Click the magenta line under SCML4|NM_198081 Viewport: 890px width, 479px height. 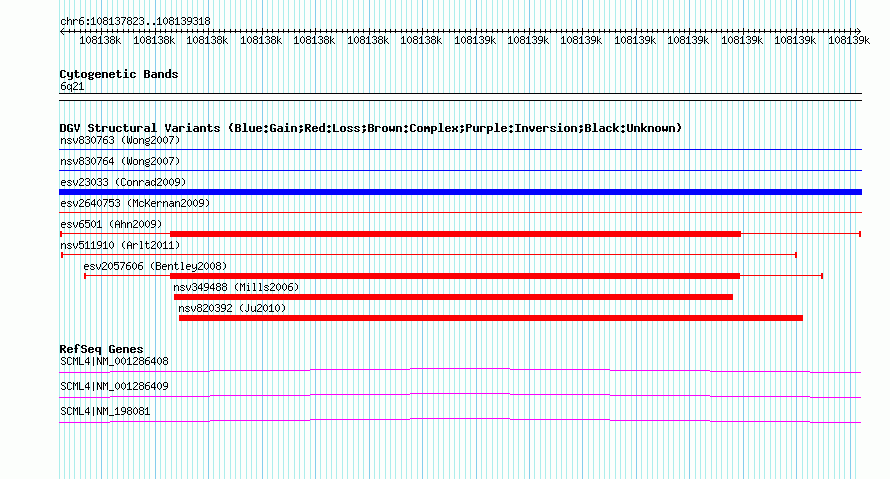click(460, 419)
